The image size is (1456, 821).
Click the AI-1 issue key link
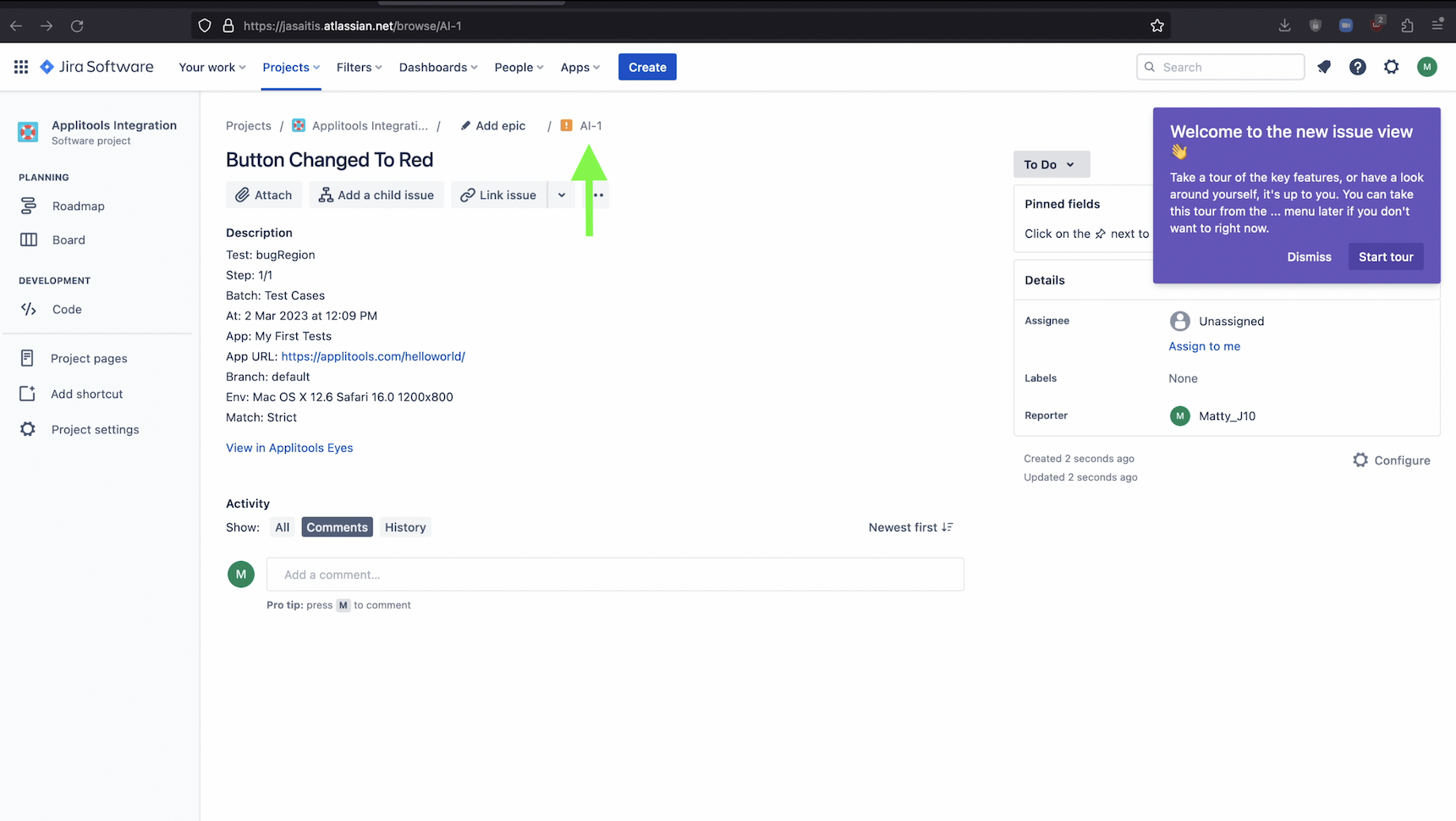click(x=591, y=125)
